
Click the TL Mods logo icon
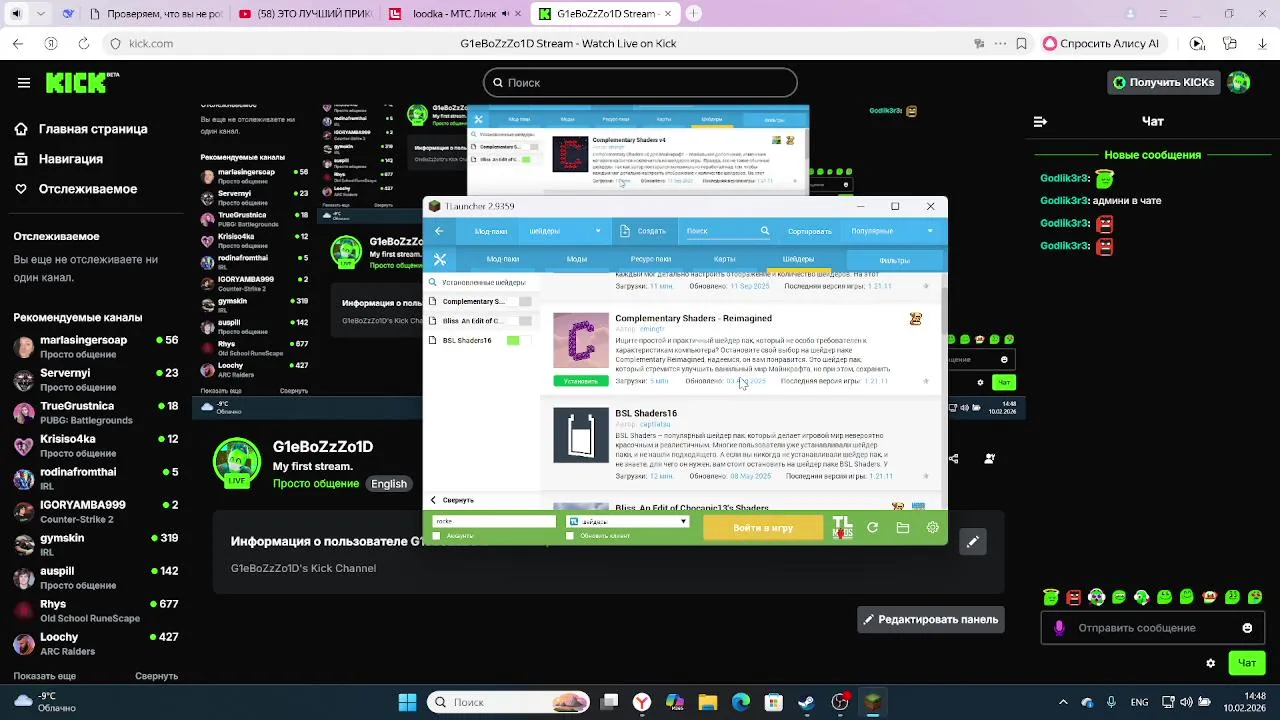pos(843,527)
